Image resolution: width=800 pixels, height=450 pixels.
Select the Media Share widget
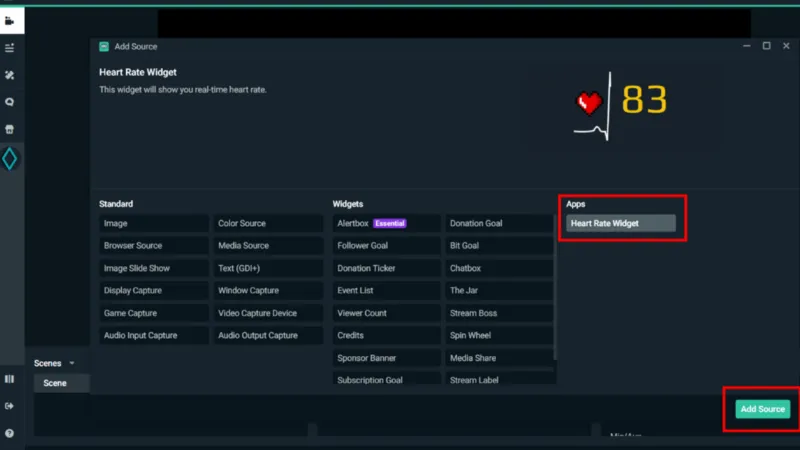pos(499,358)
